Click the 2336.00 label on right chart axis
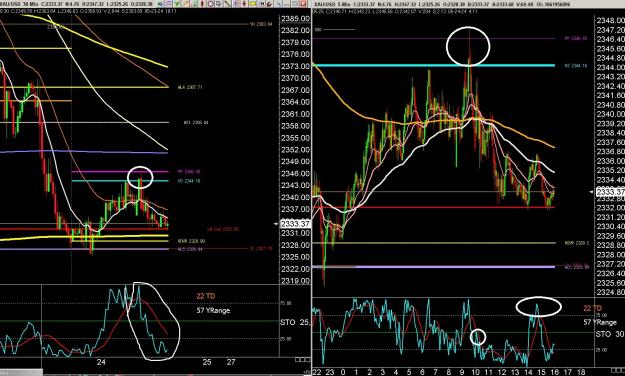 [x=610, y=161]
